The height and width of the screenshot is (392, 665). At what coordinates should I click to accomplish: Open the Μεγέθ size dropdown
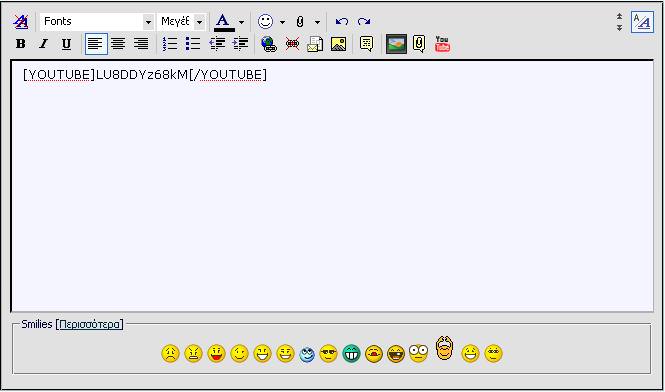(x=181, y=21)
